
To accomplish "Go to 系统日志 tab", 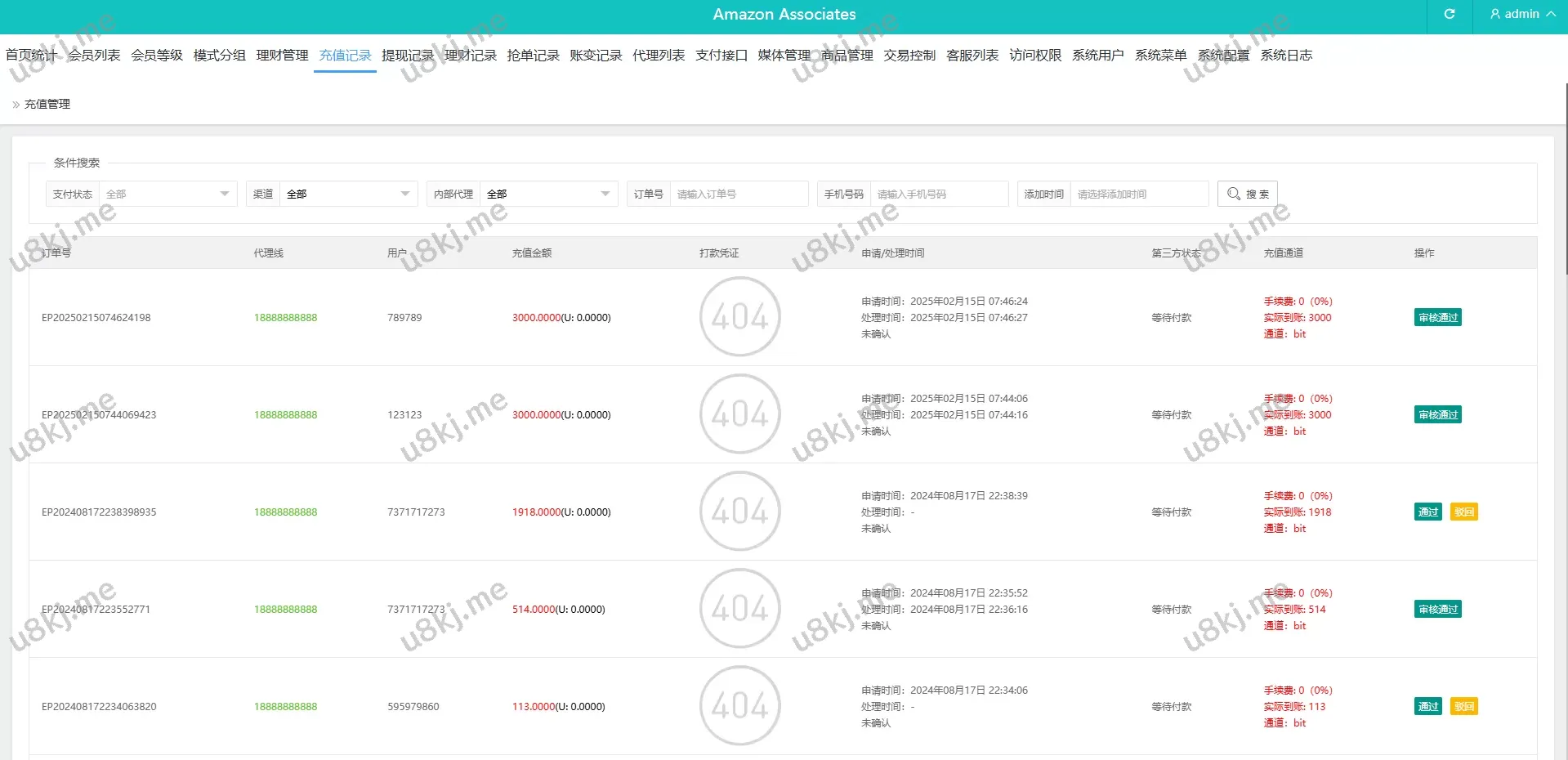I will (x=1286, y=56).
